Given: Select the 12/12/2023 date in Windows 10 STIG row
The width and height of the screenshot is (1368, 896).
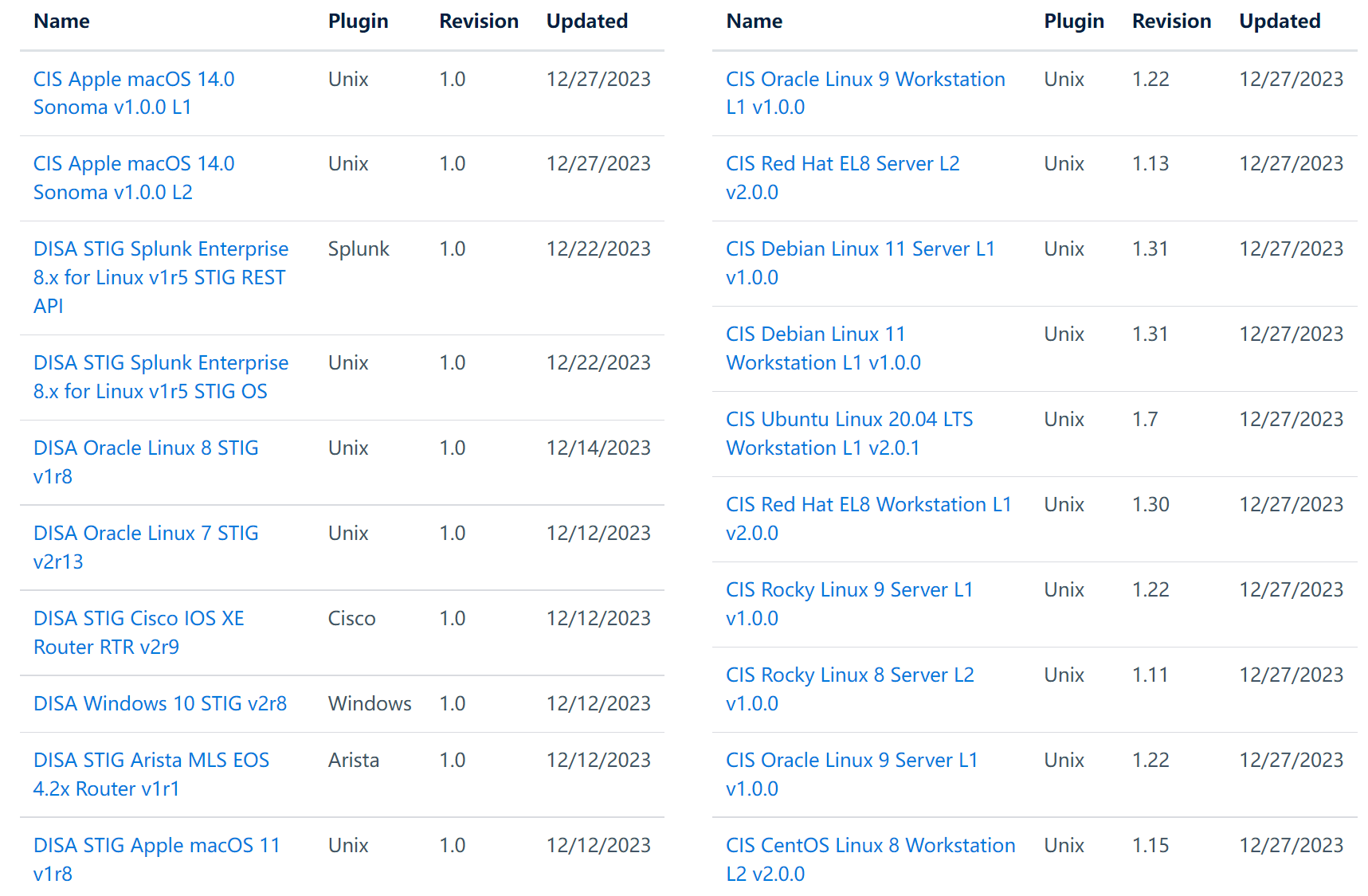Looking at the screenshot, I should pos(598,703).
